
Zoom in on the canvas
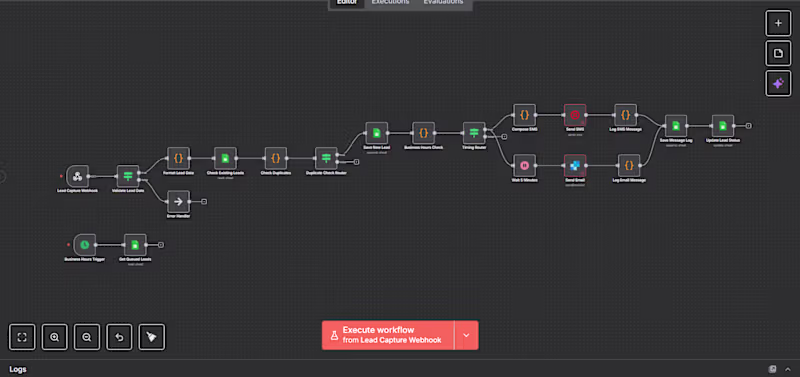tap(55, 337)
